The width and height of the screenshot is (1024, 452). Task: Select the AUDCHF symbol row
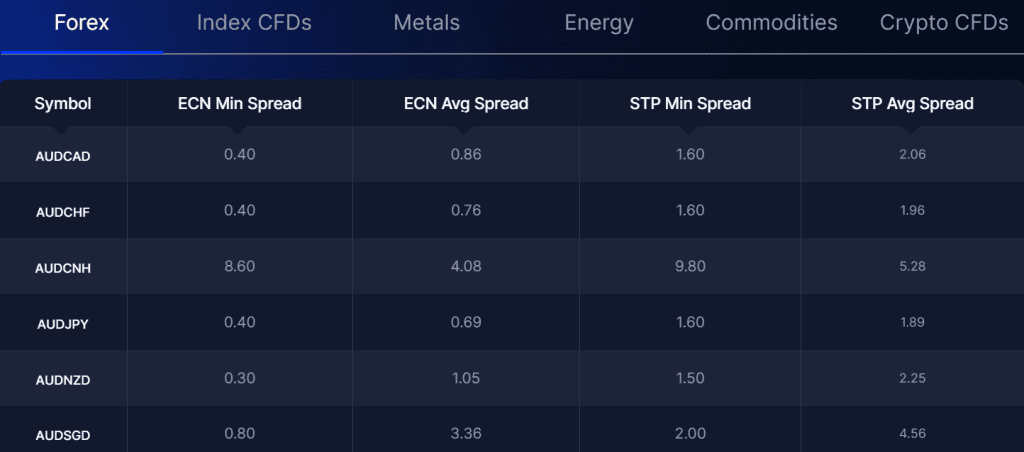pyautogui.click(x=63, y=211)
